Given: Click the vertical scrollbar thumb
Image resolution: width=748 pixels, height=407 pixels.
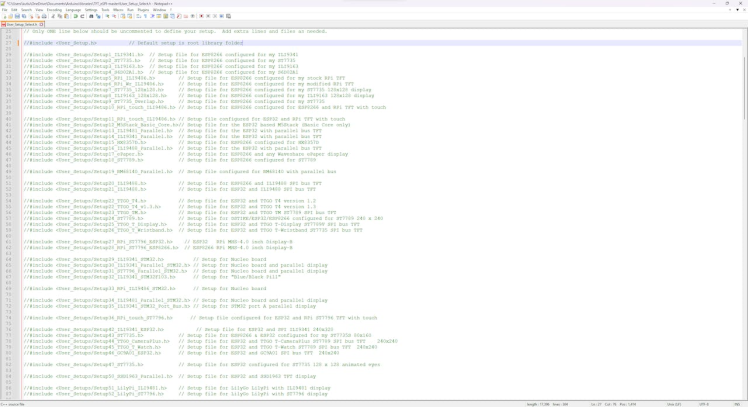Looking at the screenshot, I should point(745,88).
